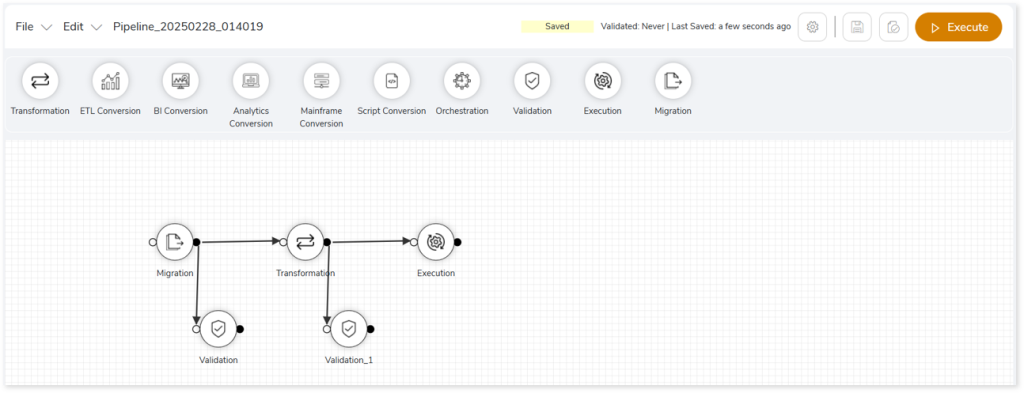1024x393 pixels.
Task: Click the yellow Saved status badge
Action: click(557, 27)
